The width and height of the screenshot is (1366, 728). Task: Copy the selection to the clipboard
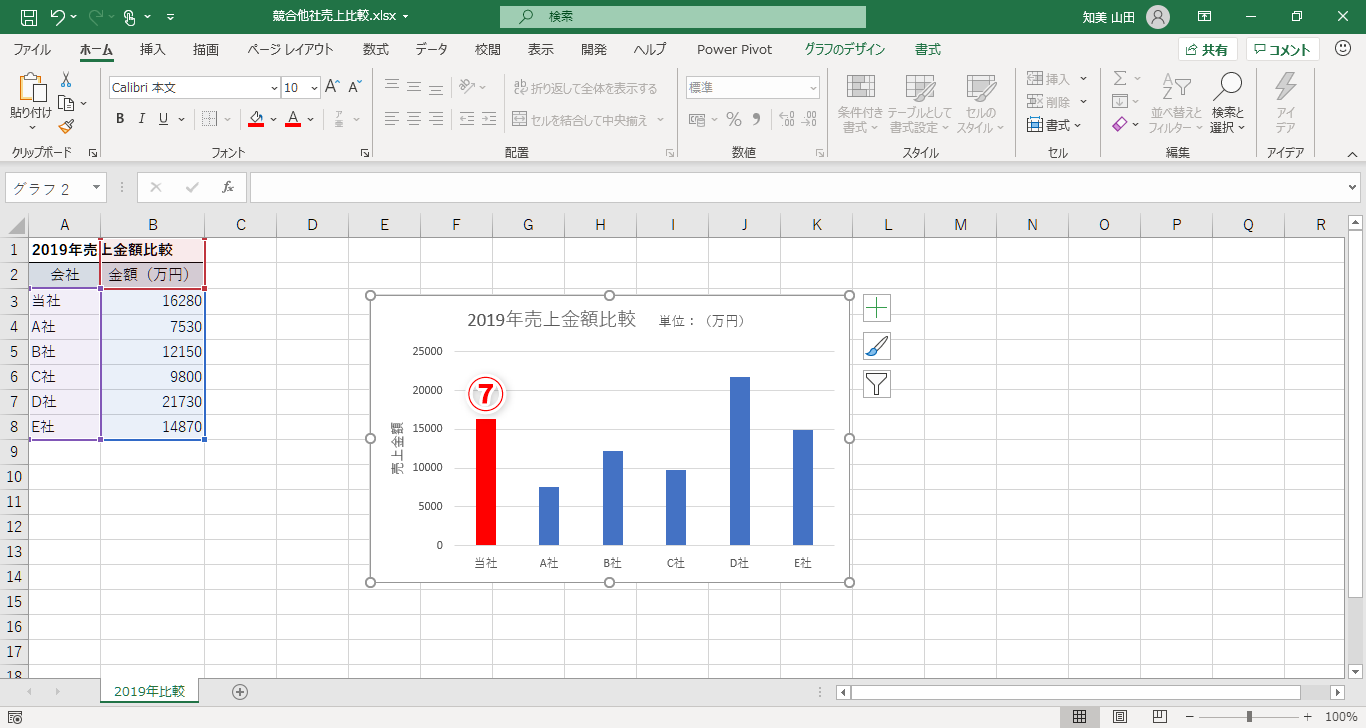tap(66, 103)
